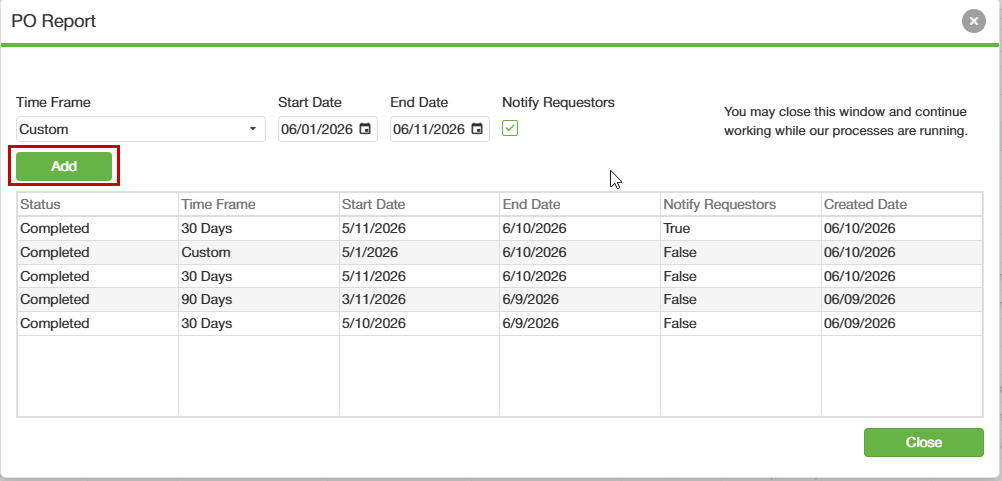The height and width of the screenshot is (481, 1002).
Task: Open the Start Date calendar picker icon
Action: [365, 129]
